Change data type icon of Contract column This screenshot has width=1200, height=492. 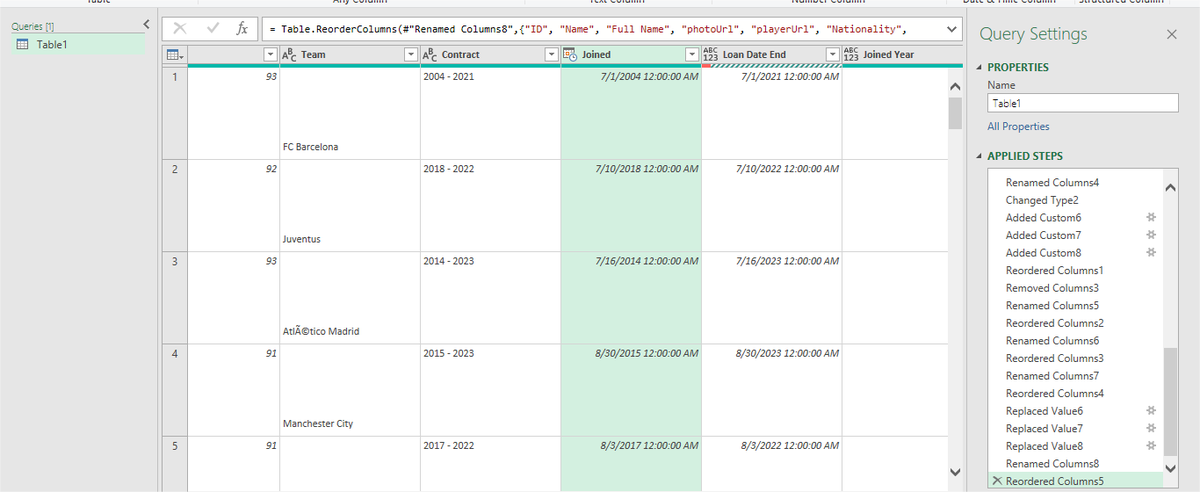[x=431, y=55]
